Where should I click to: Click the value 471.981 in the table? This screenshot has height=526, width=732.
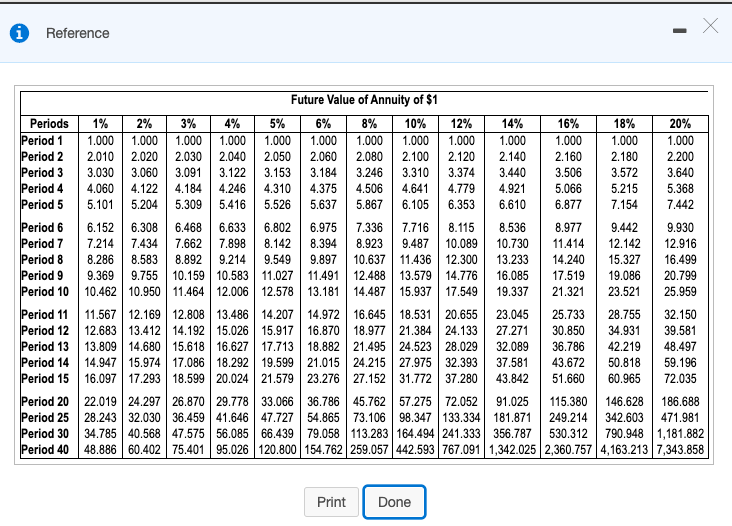(680, 417)
